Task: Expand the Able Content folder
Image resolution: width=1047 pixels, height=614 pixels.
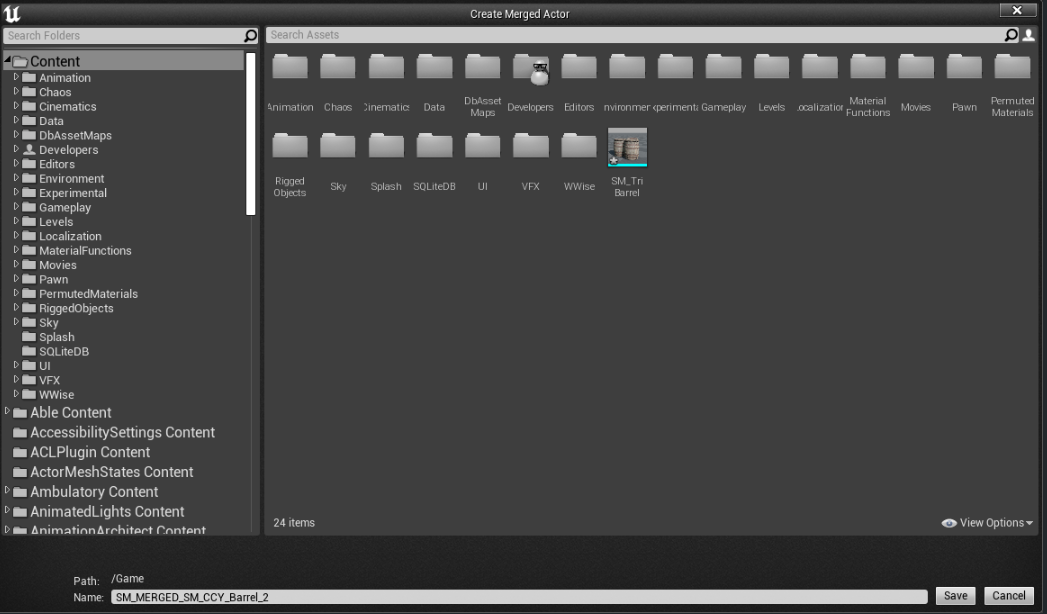Action: pyautogui.click(x=7, y=411)
